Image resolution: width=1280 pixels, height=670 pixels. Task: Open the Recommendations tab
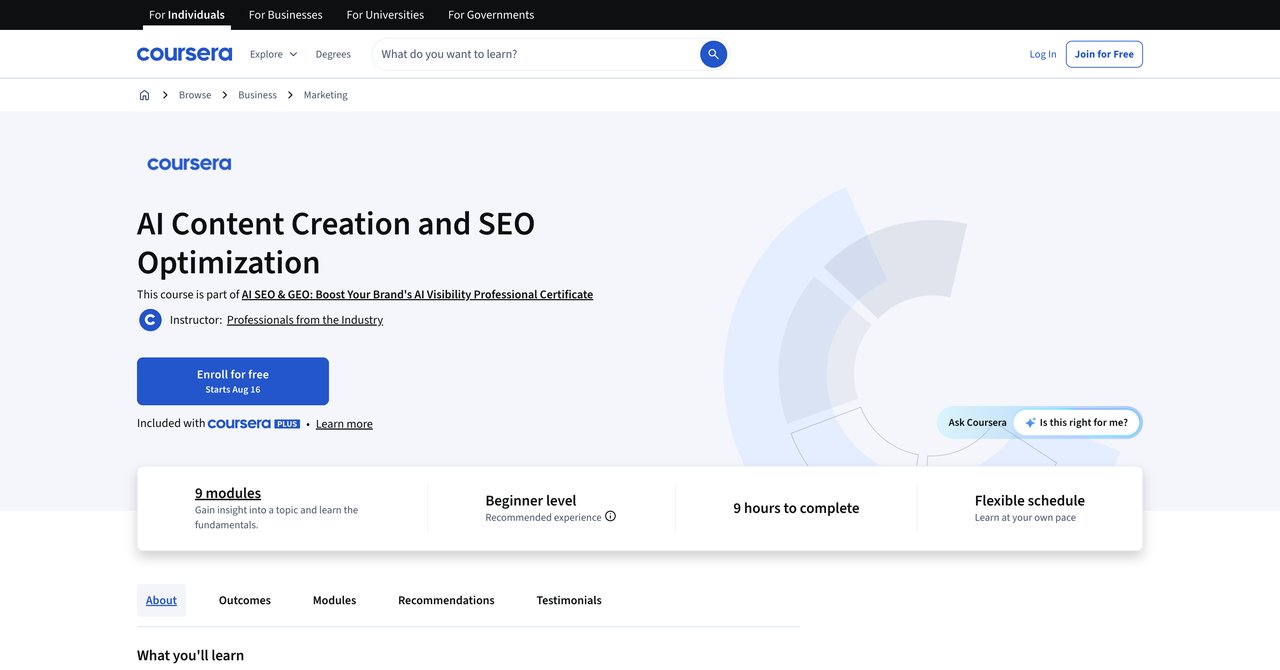[x=446, y=600]
